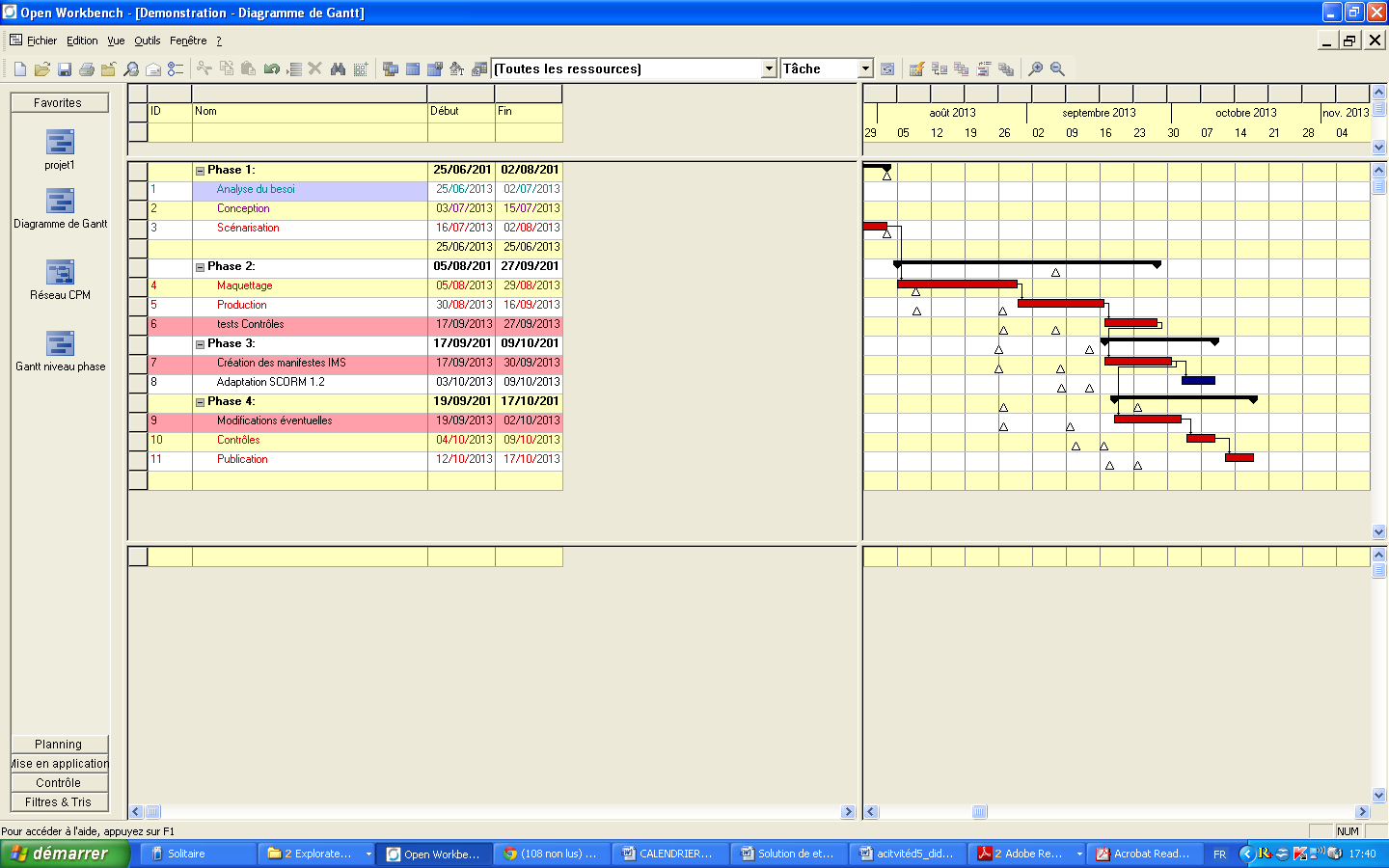Open the Réseau CPM view icon

(60, 273)
